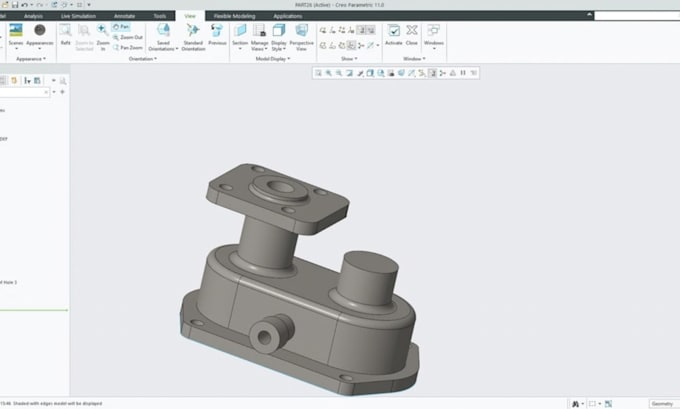Image resolution: width=680 pixels, height=409 pixels.
Task: Expand the Appearances dropdown arrow
Action: coord(39,49)
